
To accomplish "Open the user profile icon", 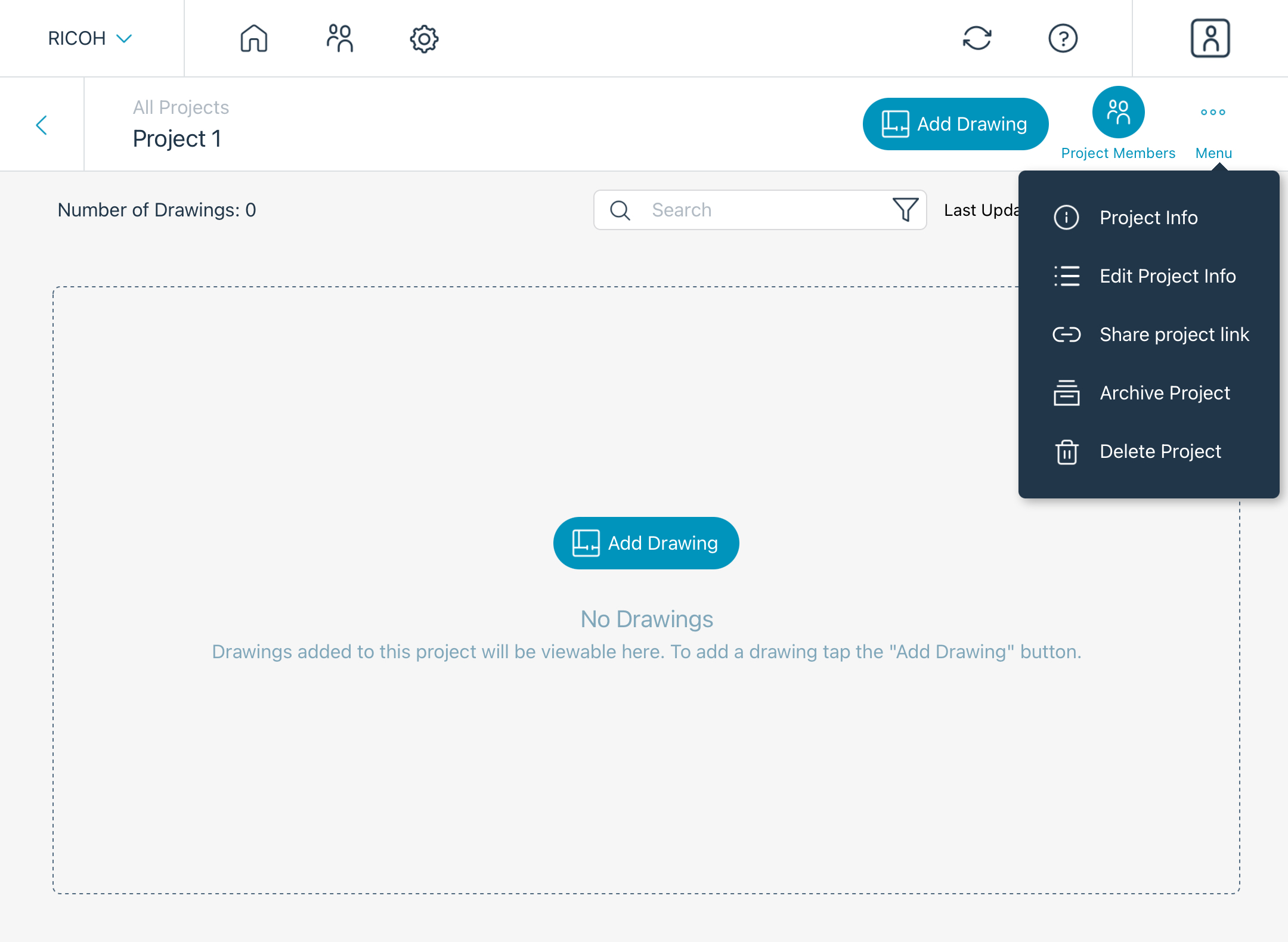I will pyautogui.click(x=1210, y=39).
